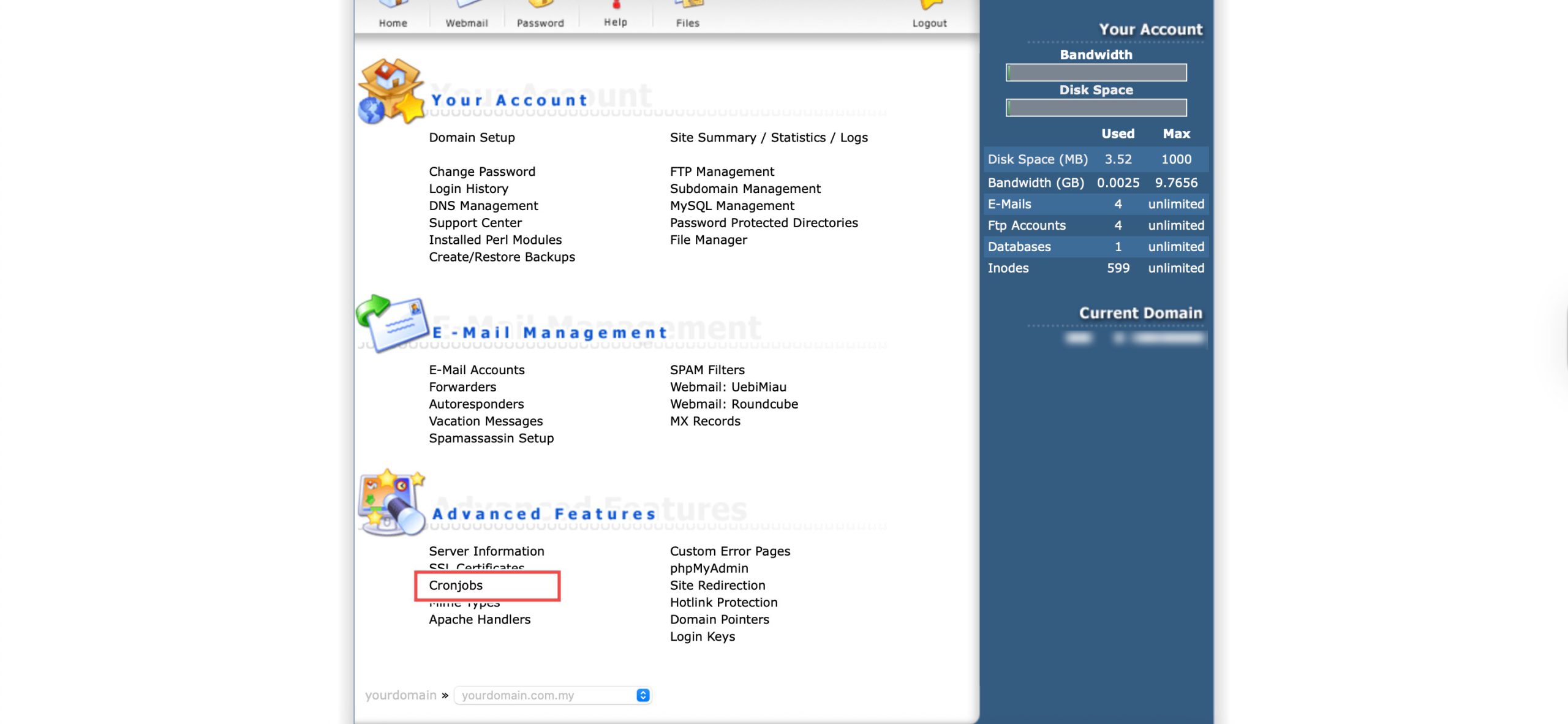Open Create/Restore Backups
Screen dimensions: 1568x724
click(x=502, y=257)
